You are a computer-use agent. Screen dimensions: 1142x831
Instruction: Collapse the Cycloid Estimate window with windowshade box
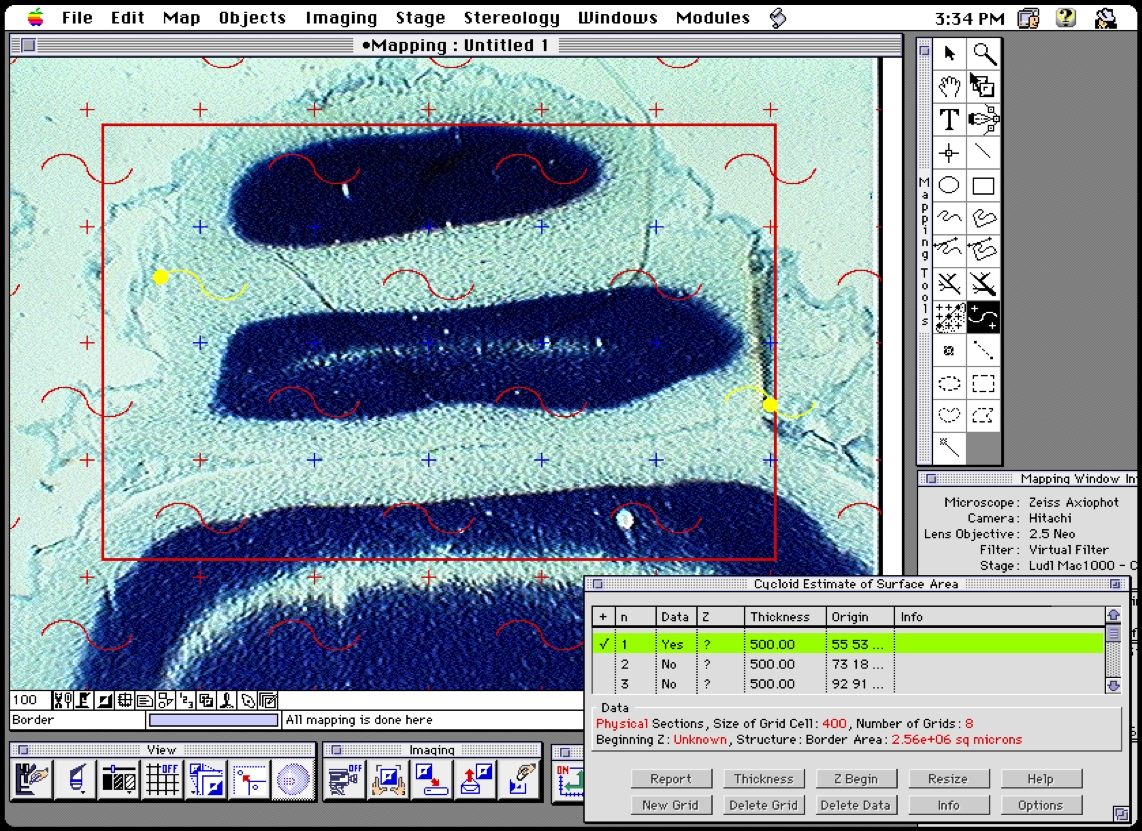(1115, 584)
